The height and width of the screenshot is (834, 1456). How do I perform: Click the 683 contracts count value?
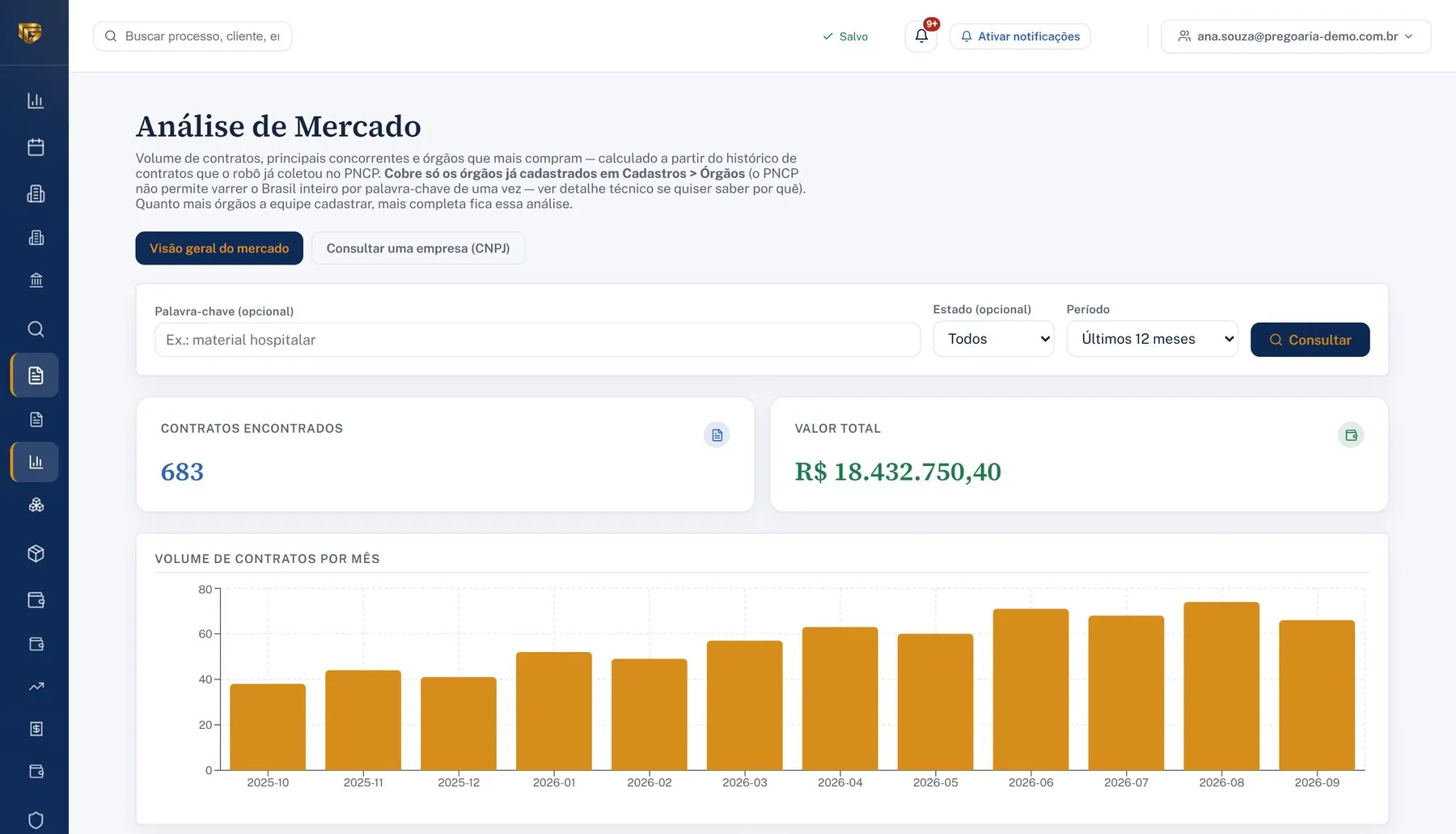(x=182, y=472)
